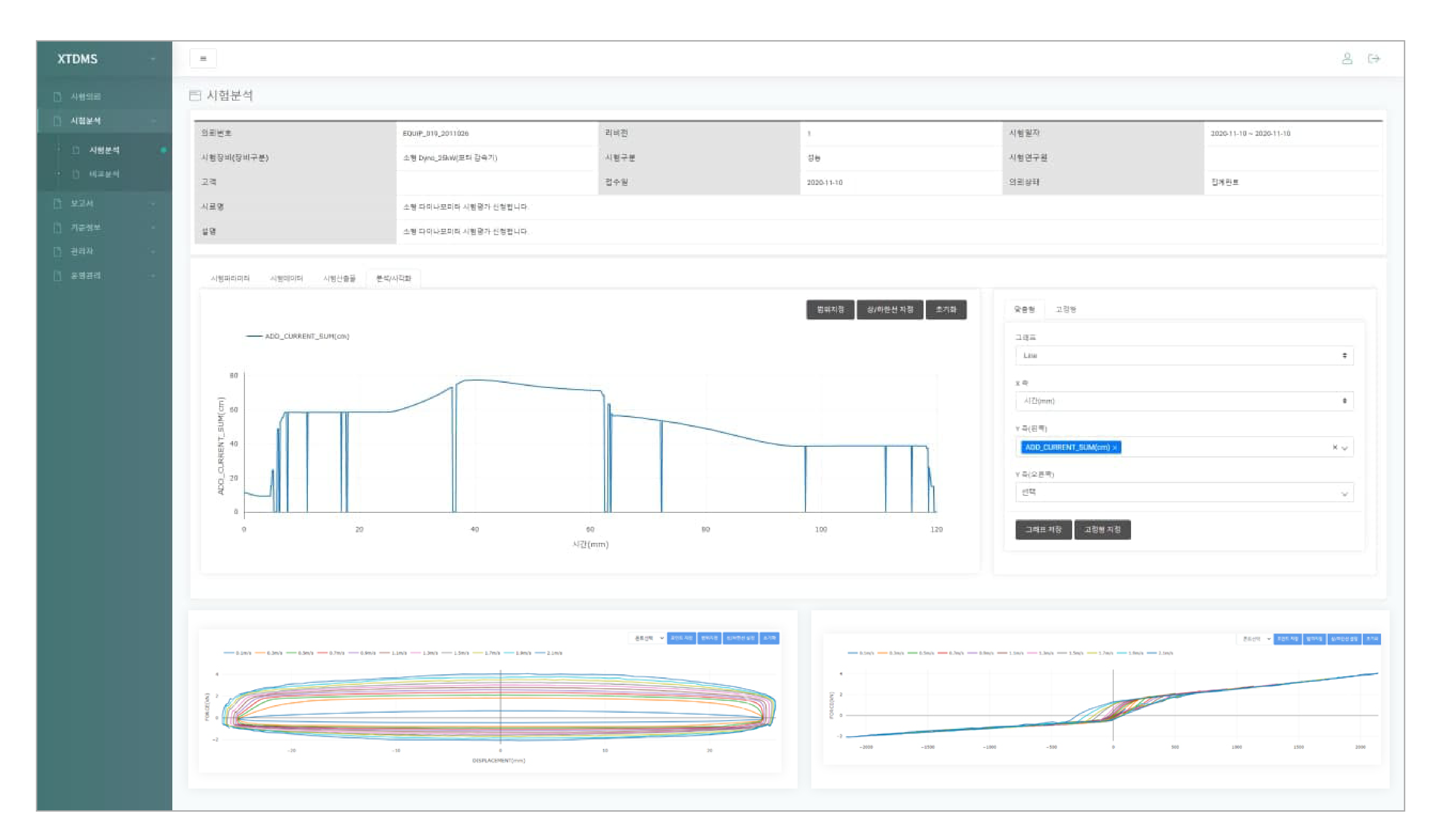1444x840 pixels.
Task: Click the 시험의뢰 document icon in sidebar
Action: tap(57, 97)
